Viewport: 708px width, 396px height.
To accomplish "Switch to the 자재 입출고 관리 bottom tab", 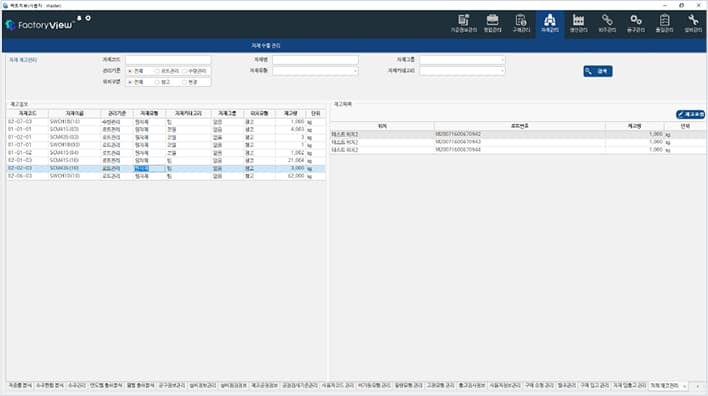I will [x=629, y=386].
